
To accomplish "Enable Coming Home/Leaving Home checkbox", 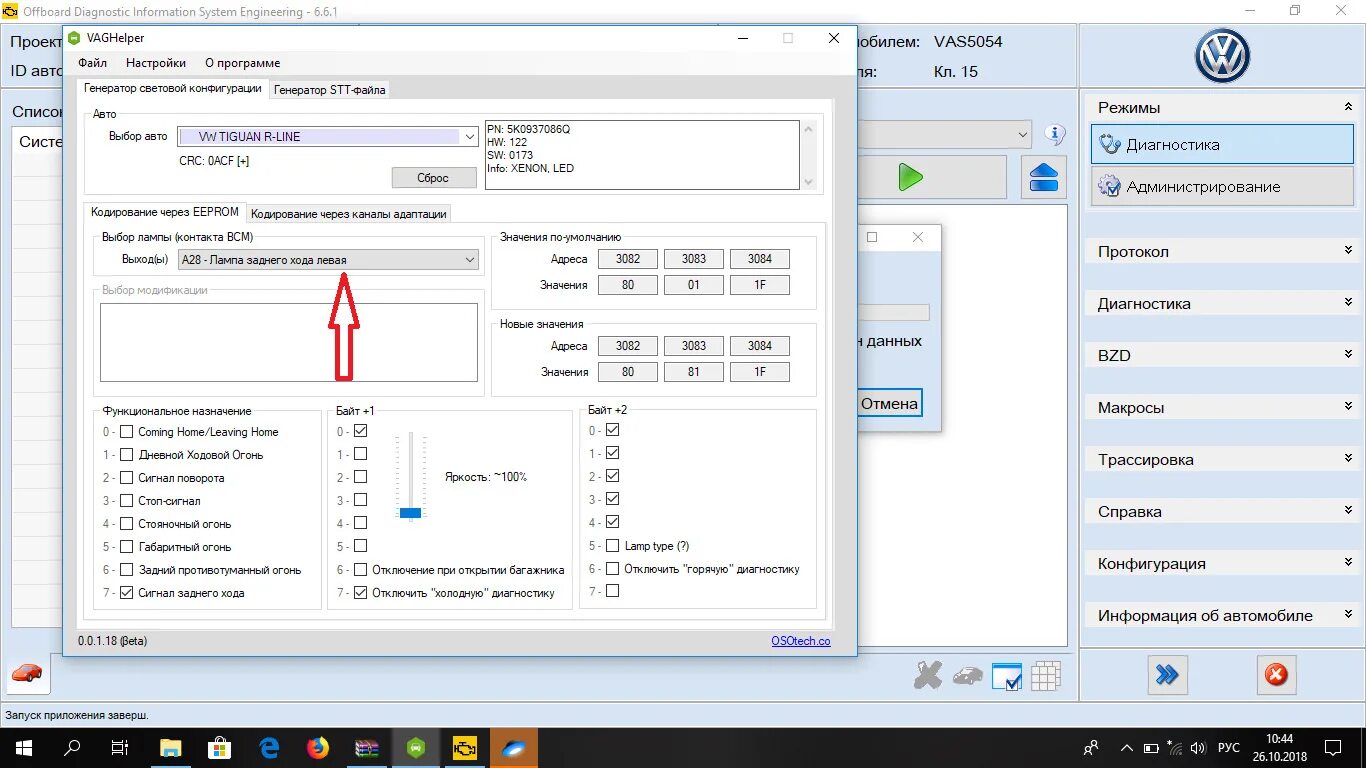I will [126, 432].
